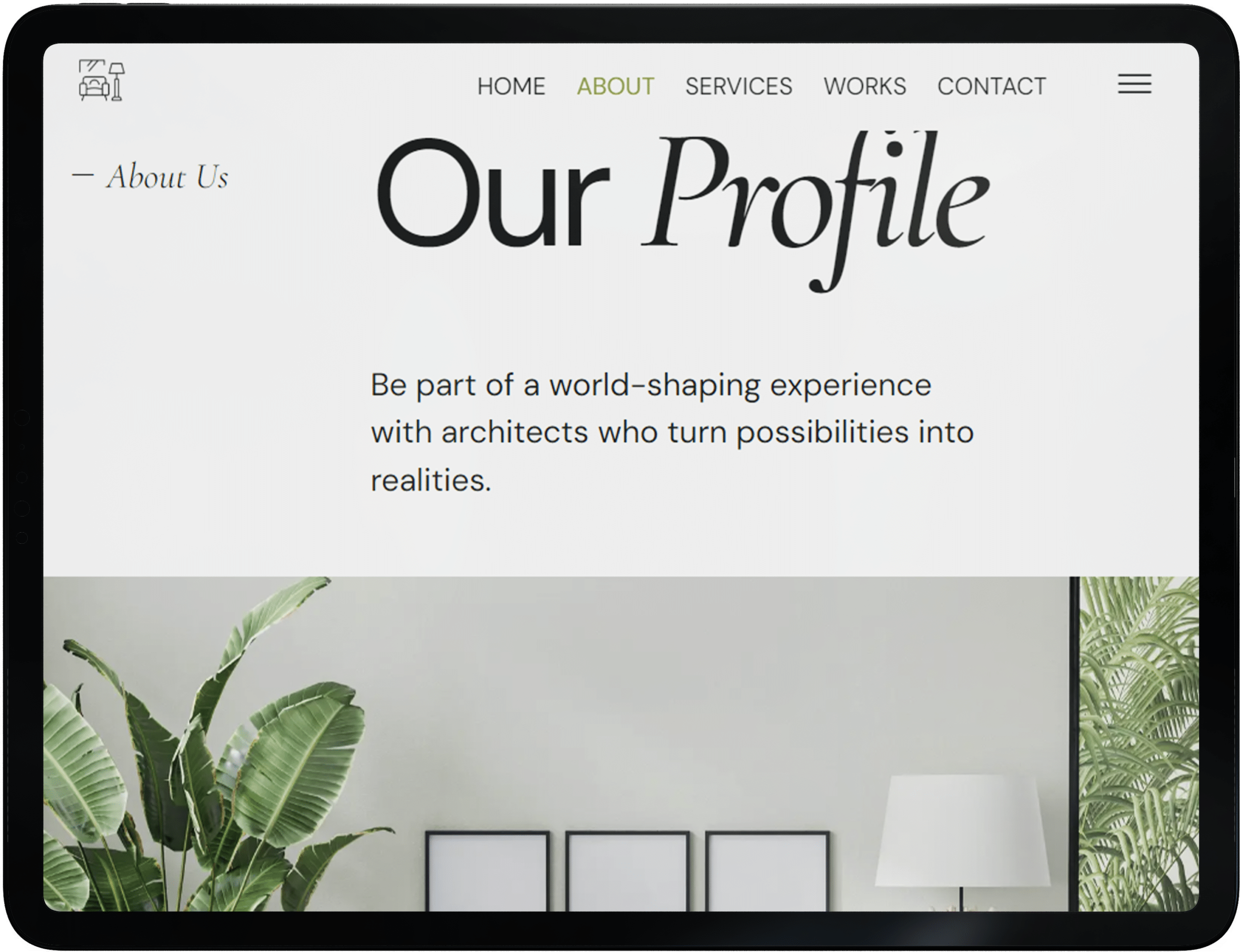This screenshot has height=952, width=1240.
Task: Click the left empty picture frame
Action: pos(487,871)
